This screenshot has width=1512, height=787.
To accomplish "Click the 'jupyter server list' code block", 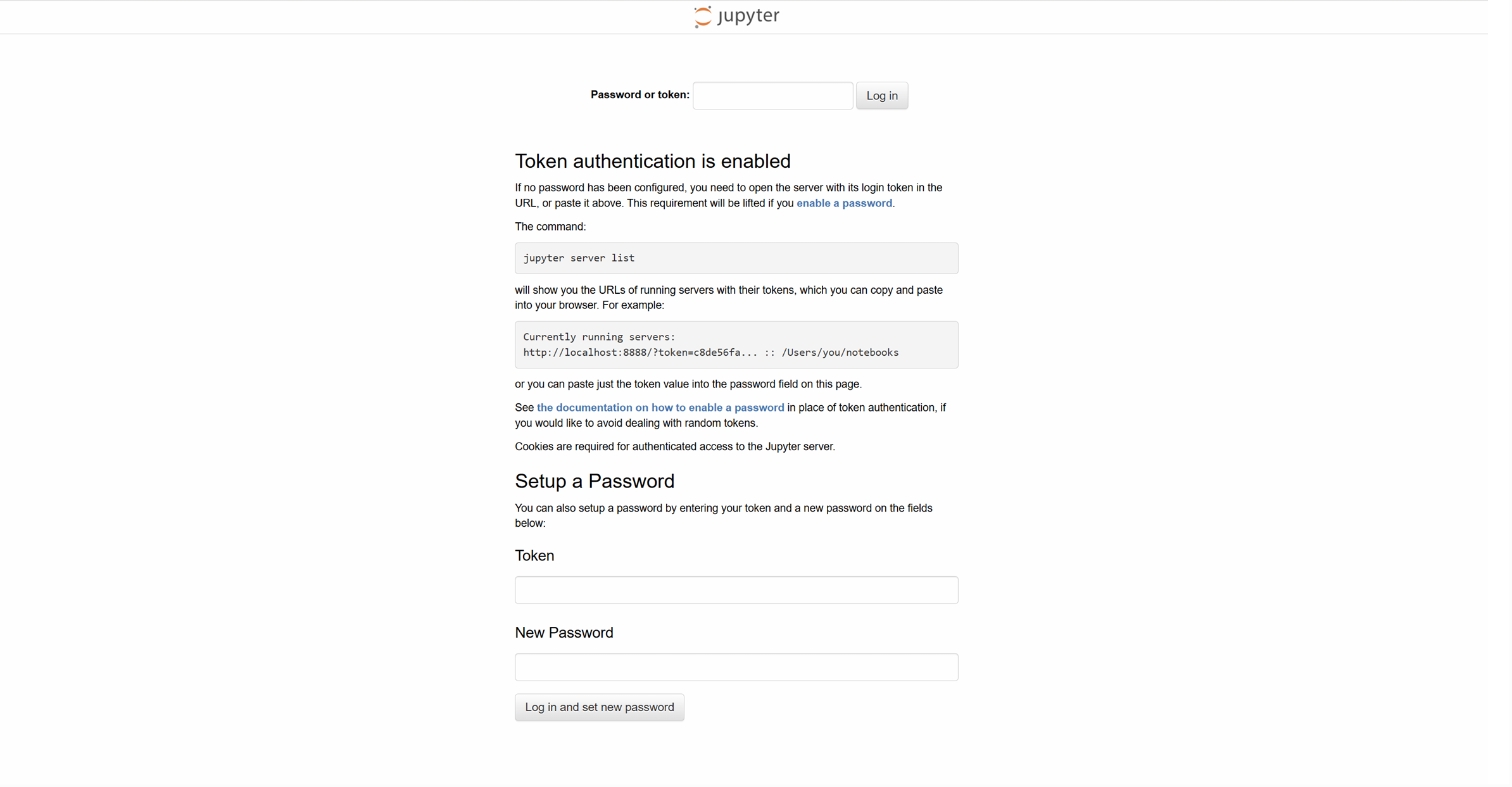I will tap(736, 258).
